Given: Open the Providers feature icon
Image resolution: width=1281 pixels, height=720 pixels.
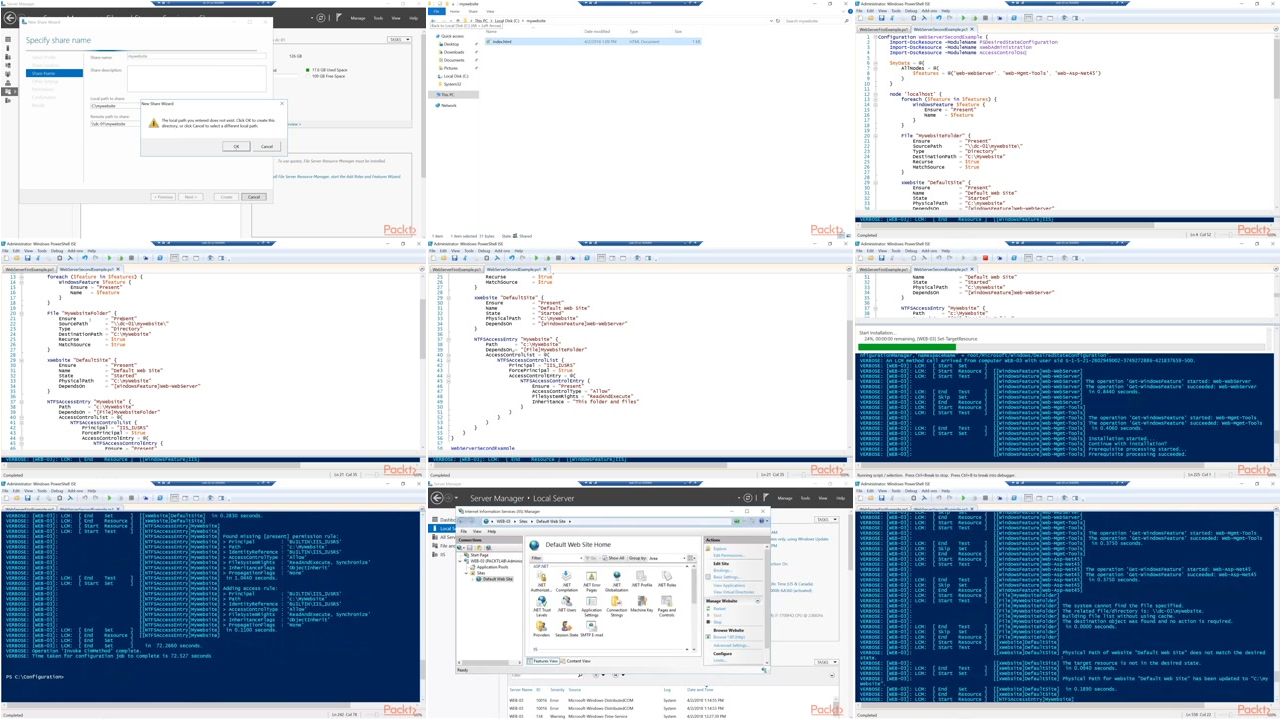Looking at the screenshot, I should (541, 629).
